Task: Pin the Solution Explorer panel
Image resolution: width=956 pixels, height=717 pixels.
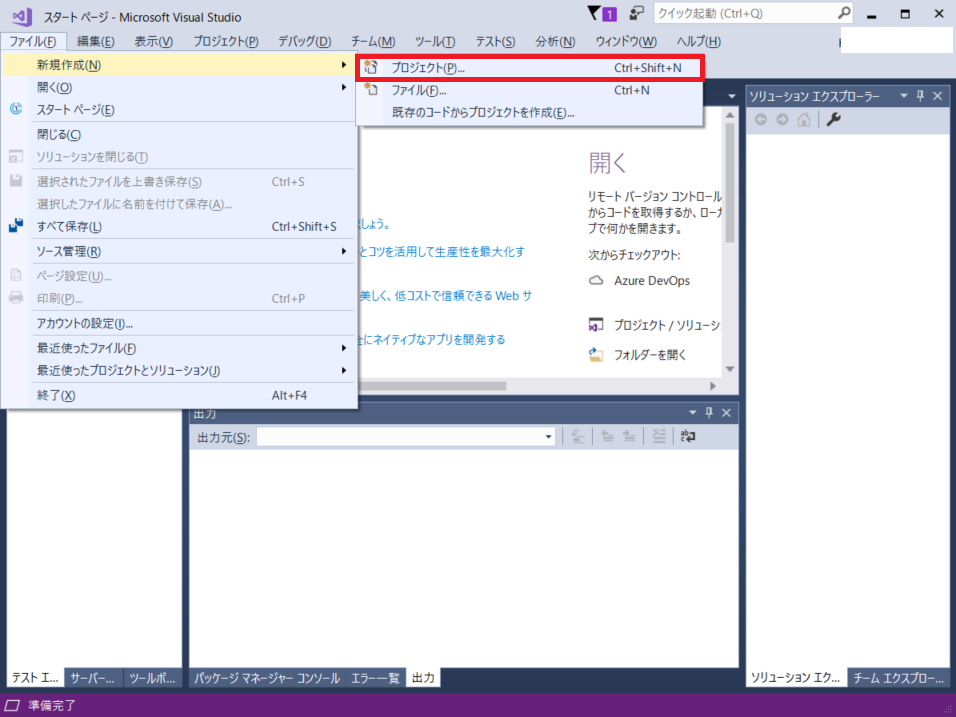Action: click(x=921, y=96)
